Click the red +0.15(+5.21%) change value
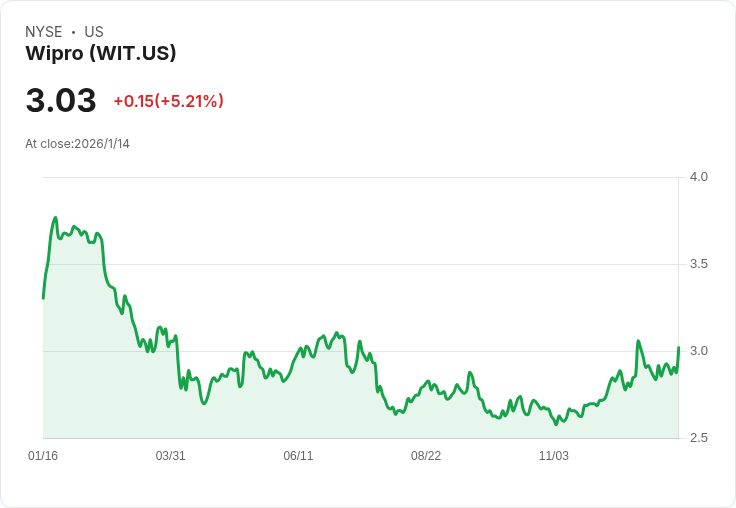 (168, 101)
